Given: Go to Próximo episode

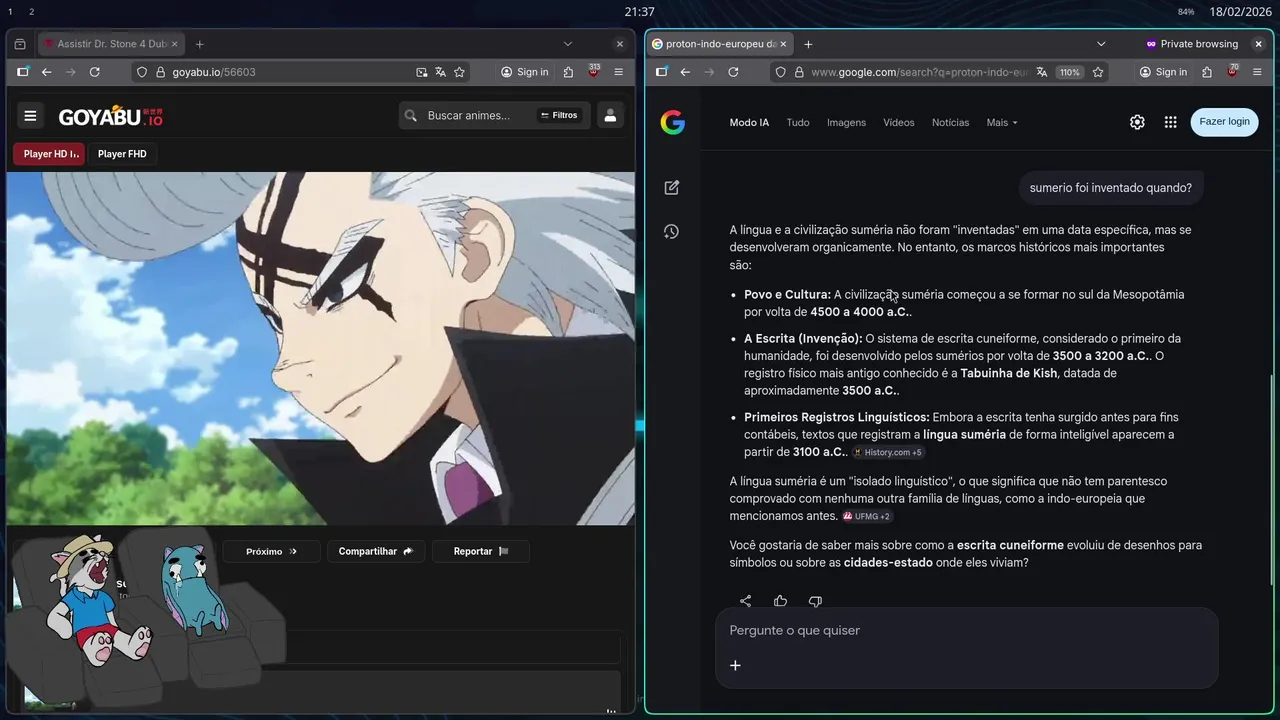Looking at the screenshot, I should [x=271, y=551].
